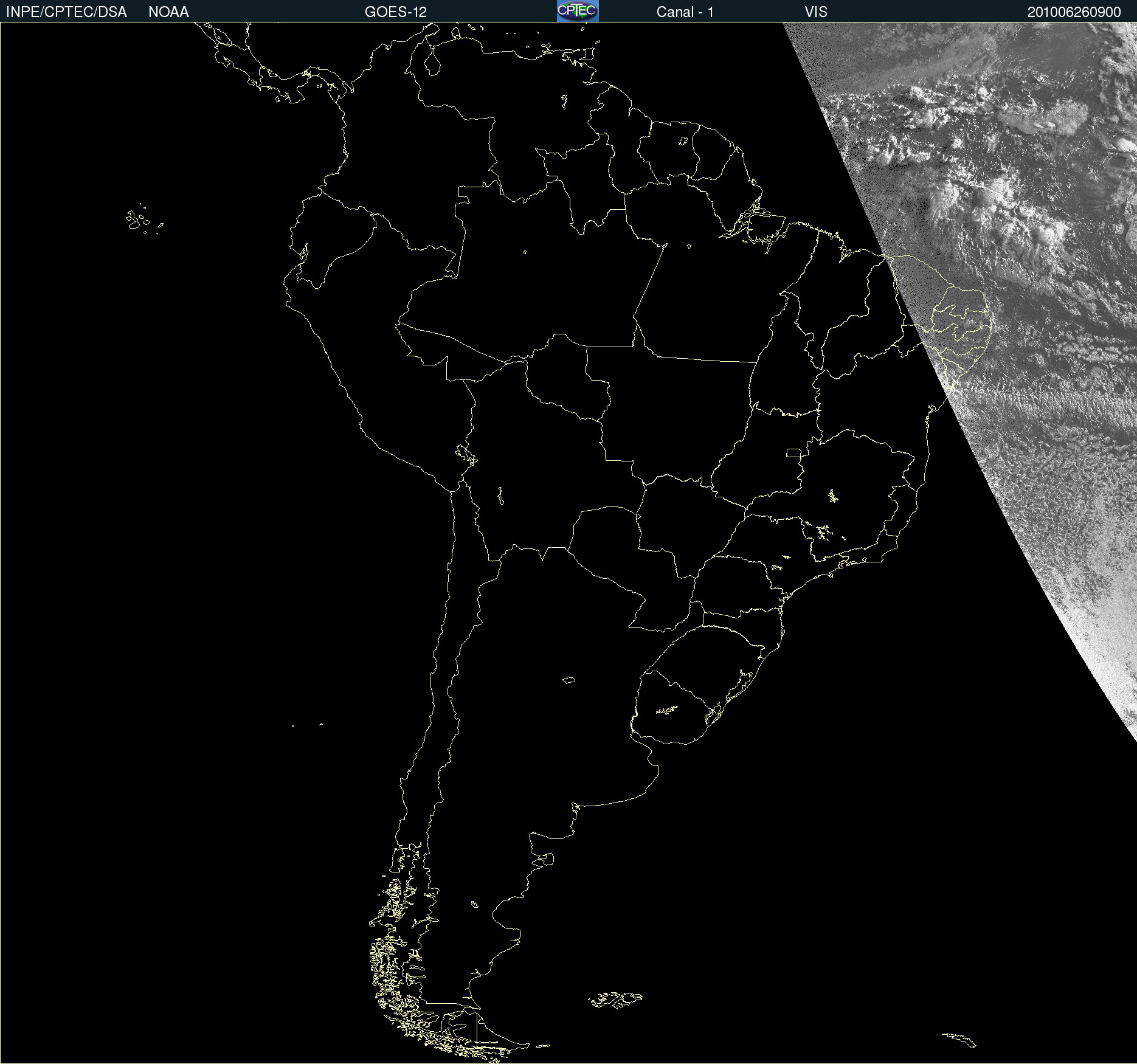This screenshot has width=1137, height=1064.
Task: Click the Distrito Federal rectangle in Brazil
Action: pos(793,452)
